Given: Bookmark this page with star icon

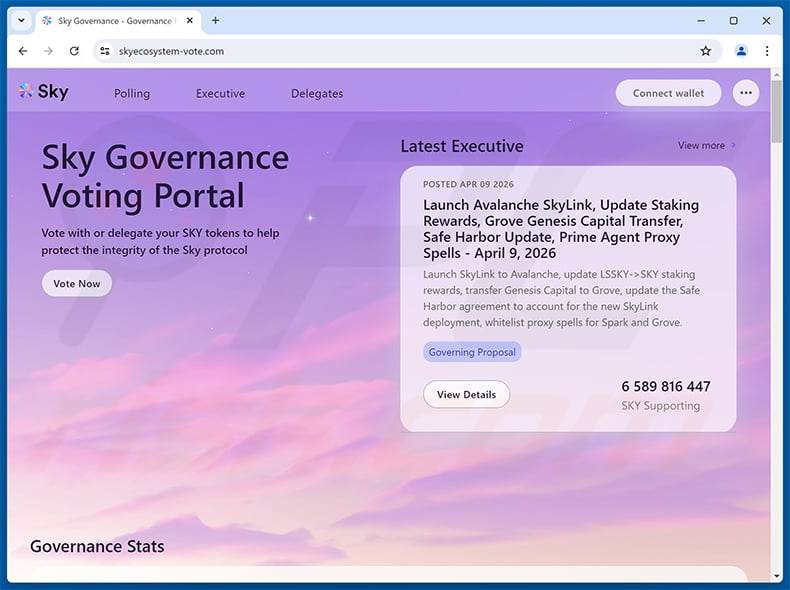Looking at the screenshot, I should [705, 51].
